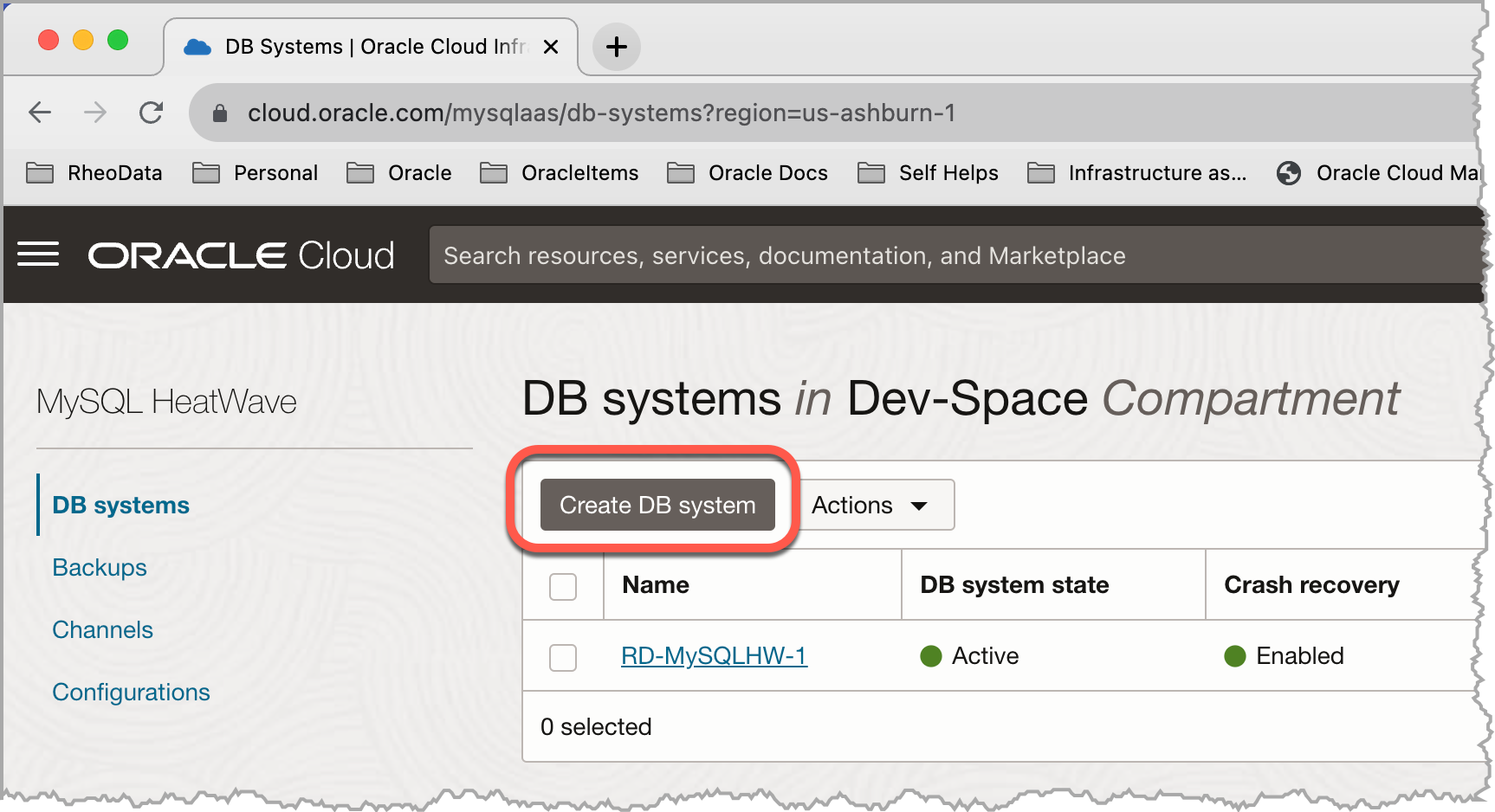Click the Create DB system button
This screenshot has width=1495, height=812.
tap(657, 505)
